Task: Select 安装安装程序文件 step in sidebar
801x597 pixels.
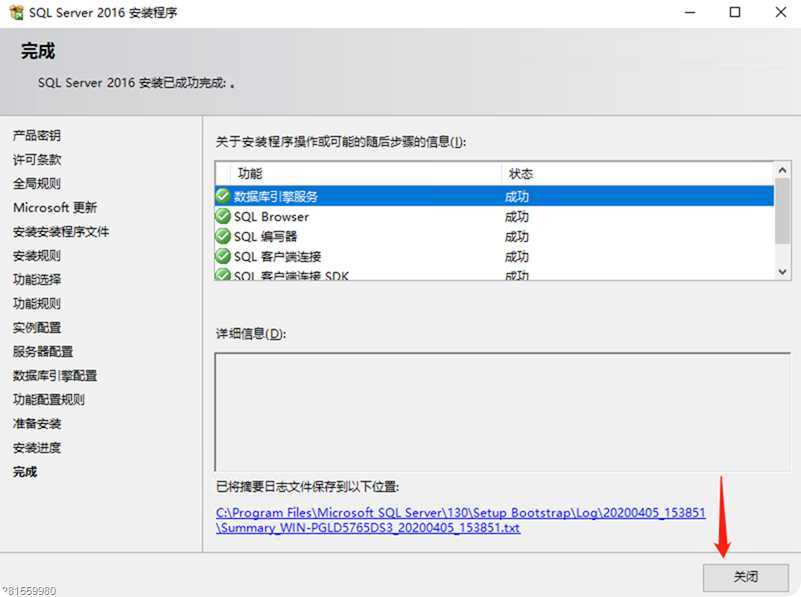Action: pos(61,231)
